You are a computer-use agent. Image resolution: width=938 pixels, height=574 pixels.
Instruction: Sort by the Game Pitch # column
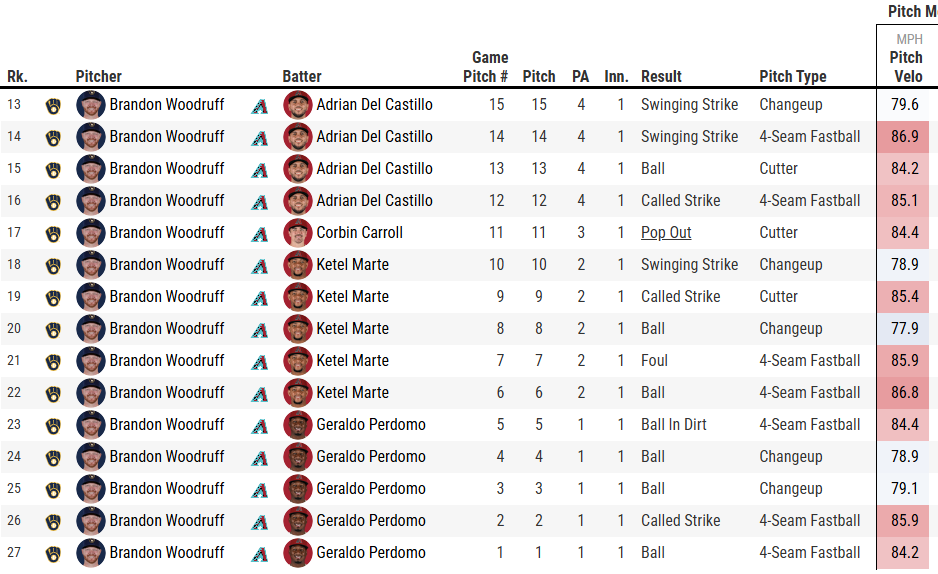pos(486,67)
